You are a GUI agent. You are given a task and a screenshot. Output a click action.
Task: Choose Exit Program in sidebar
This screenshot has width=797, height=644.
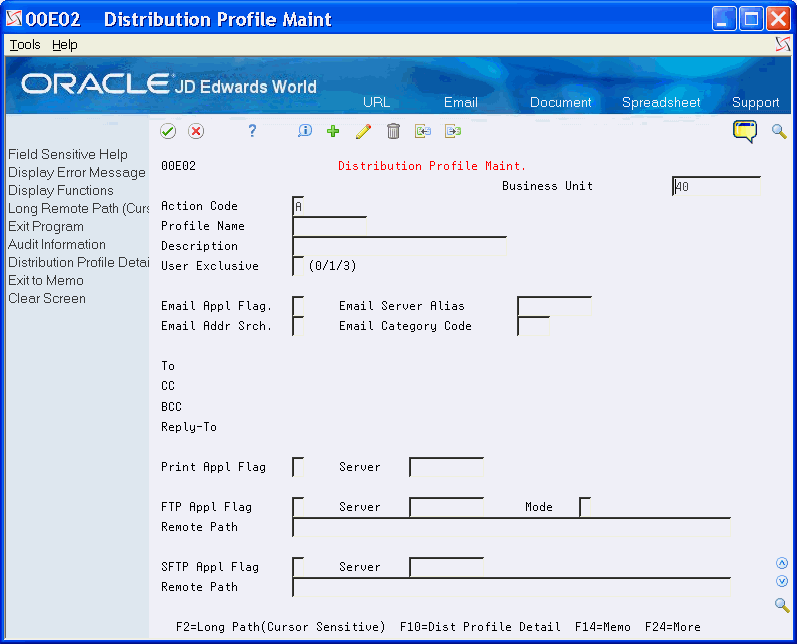click(46, 226)
